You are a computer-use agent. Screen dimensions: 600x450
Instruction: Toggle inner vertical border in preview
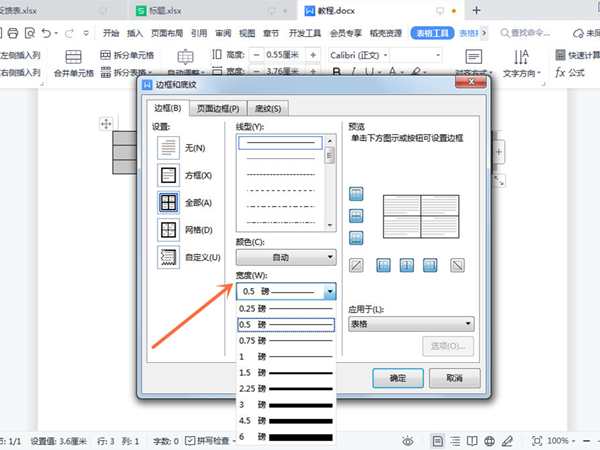coord(406,265)
